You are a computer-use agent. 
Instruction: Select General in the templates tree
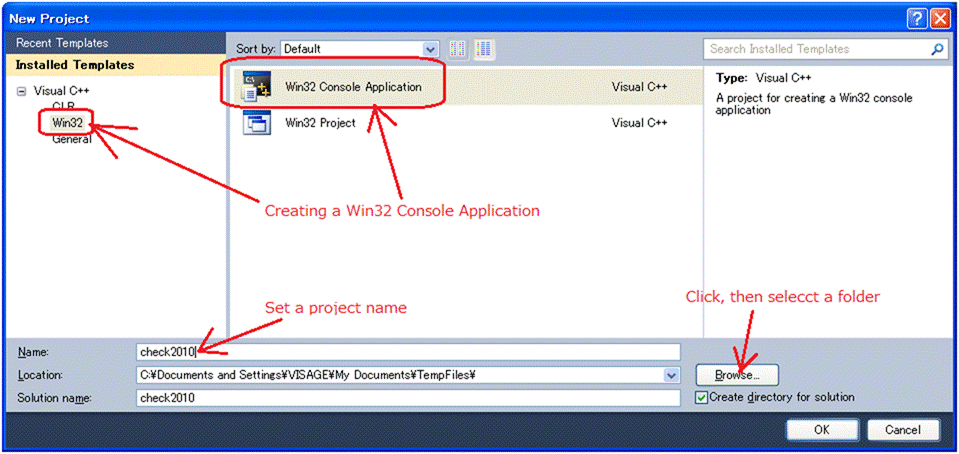72,139
